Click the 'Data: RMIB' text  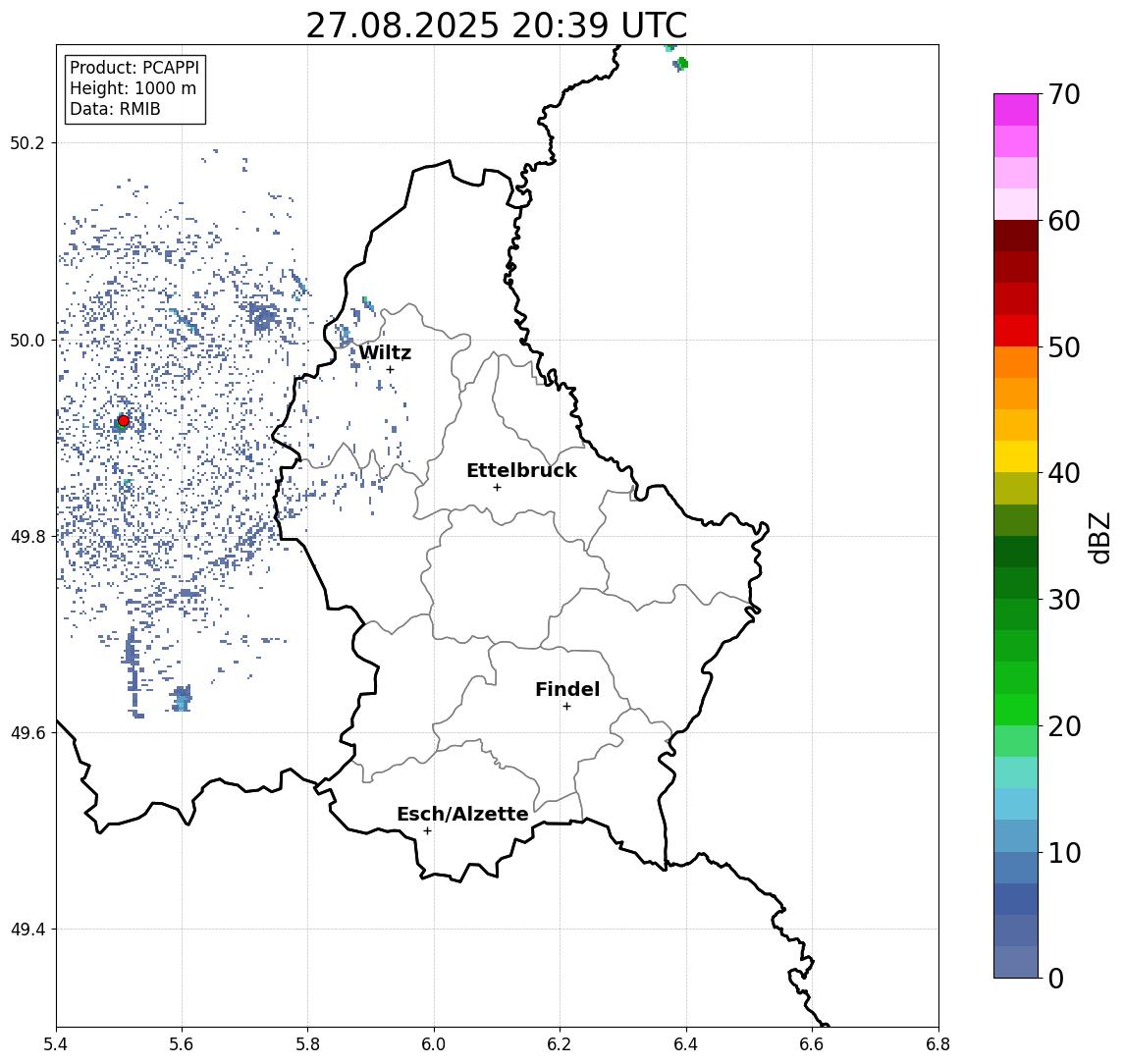pyautogui.click(x=115, y=109)
